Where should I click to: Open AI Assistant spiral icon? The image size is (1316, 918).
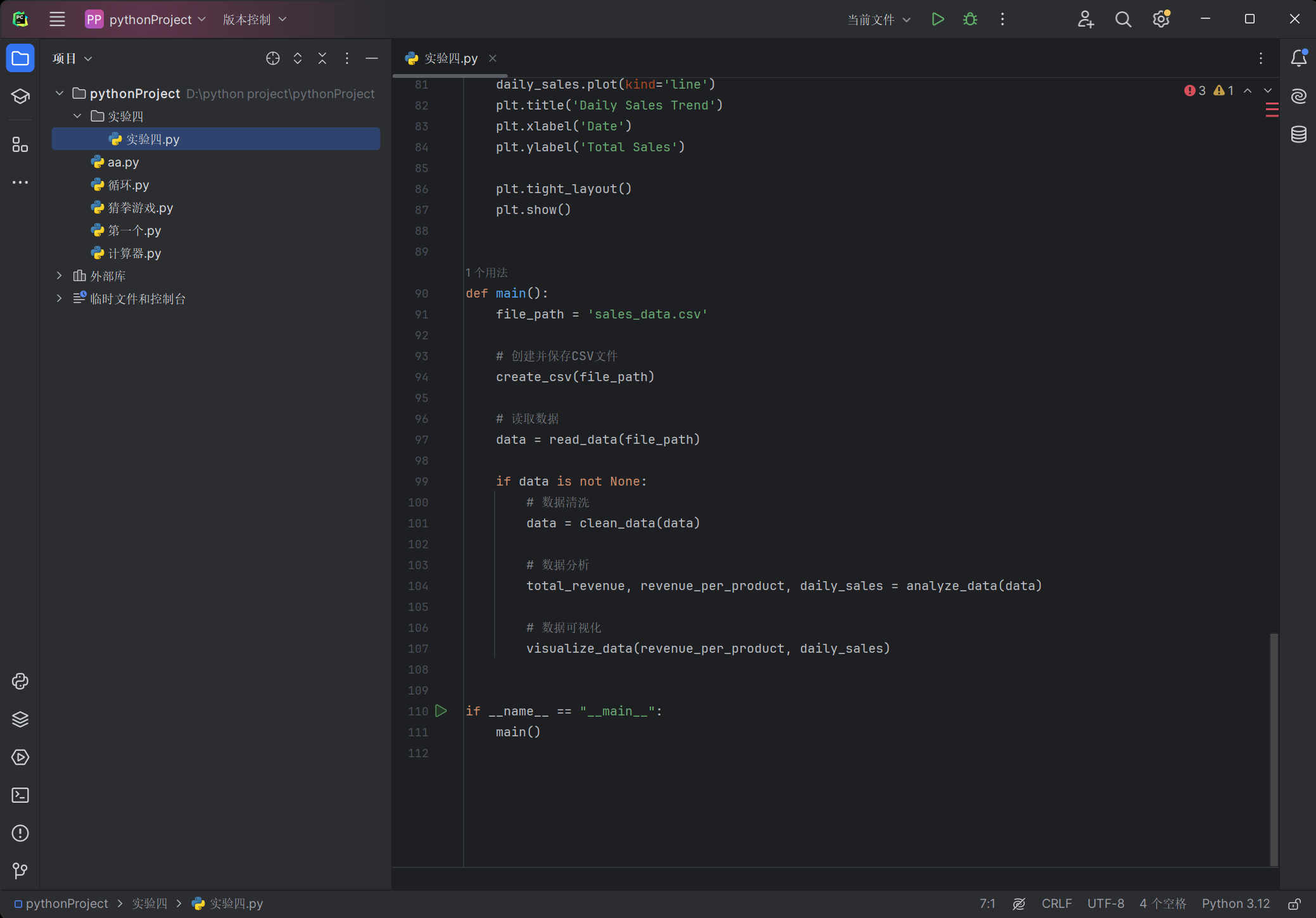tap(1299, 96)
